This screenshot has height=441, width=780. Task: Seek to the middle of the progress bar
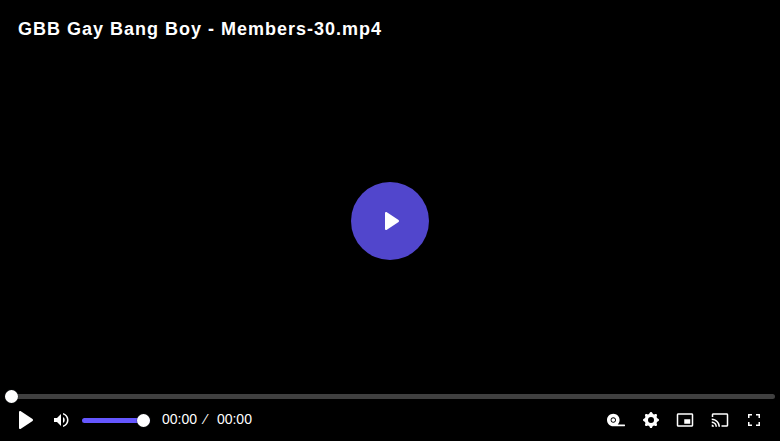[x=390, y=396]
